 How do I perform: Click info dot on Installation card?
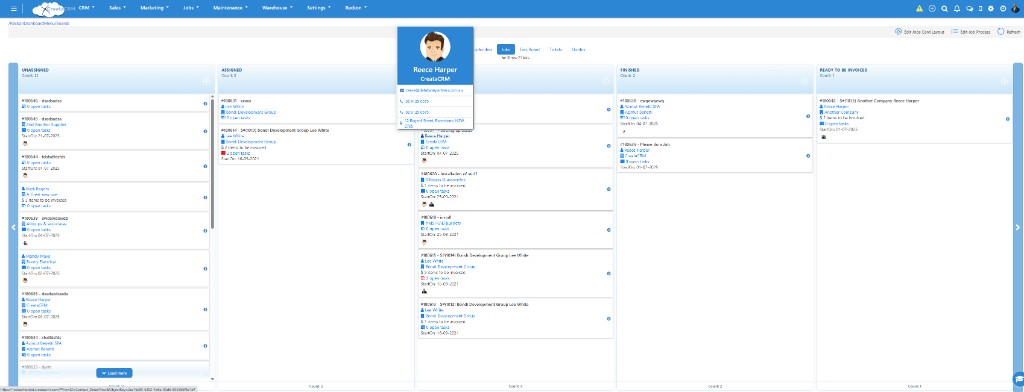609,189
